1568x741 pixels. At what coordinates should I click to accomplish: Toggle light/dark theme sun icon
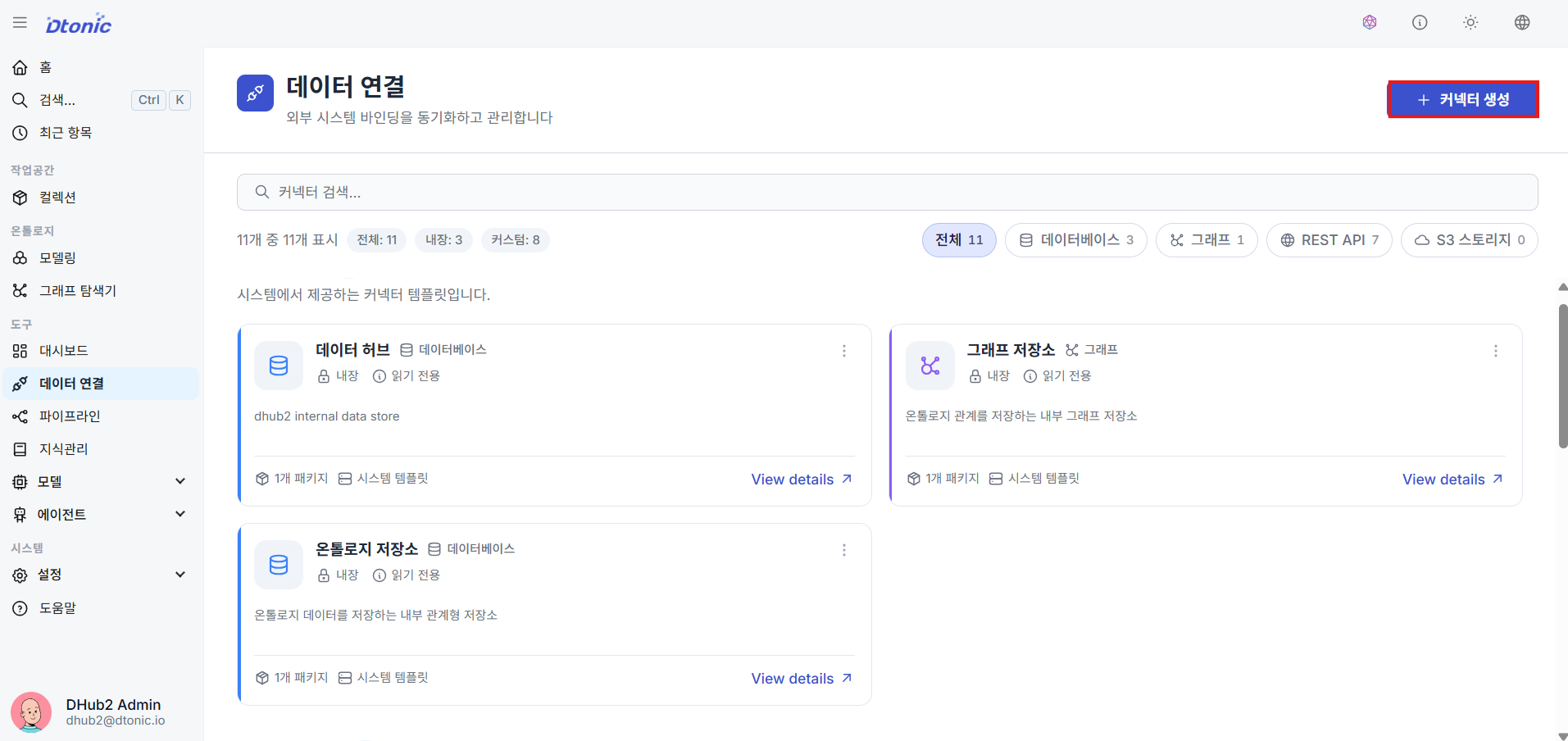tap(1470, 22)
